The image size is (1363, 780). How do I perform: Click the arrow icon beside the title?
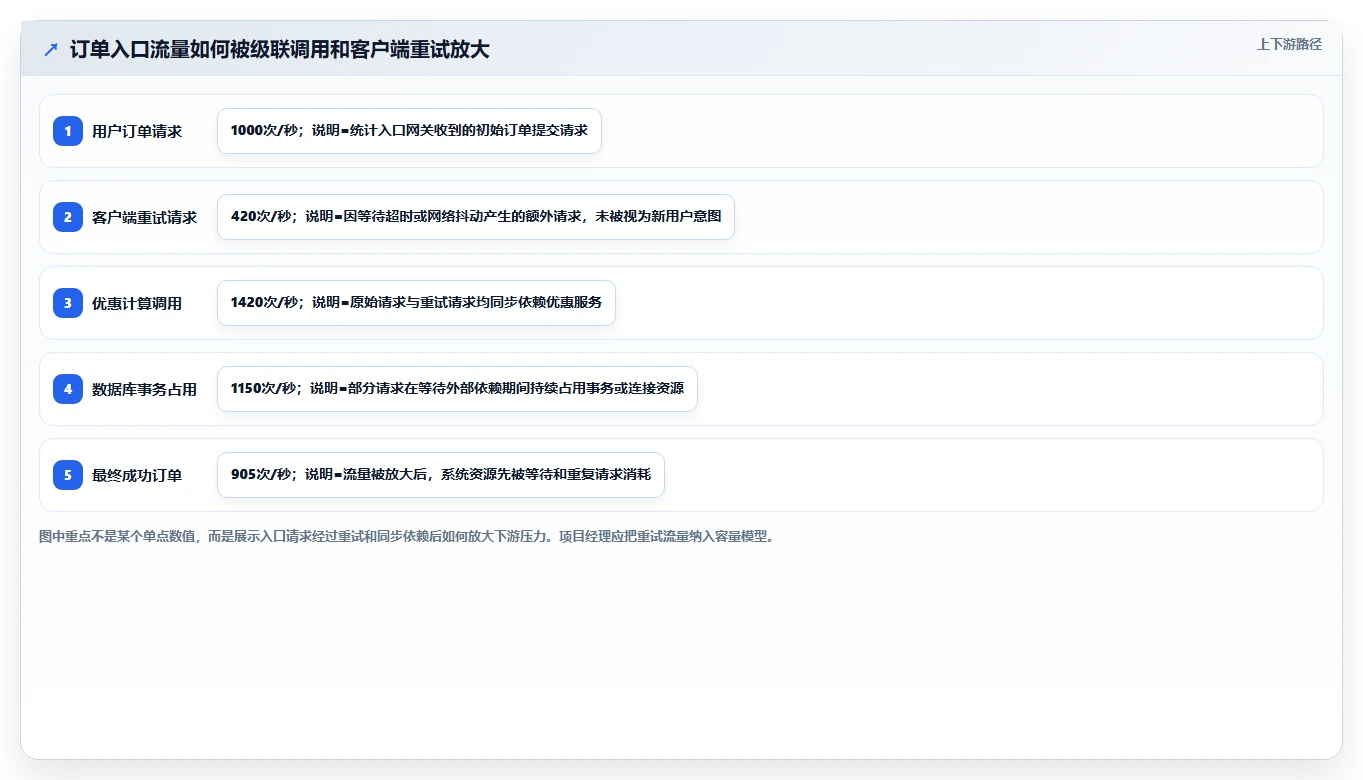(51, 50)
